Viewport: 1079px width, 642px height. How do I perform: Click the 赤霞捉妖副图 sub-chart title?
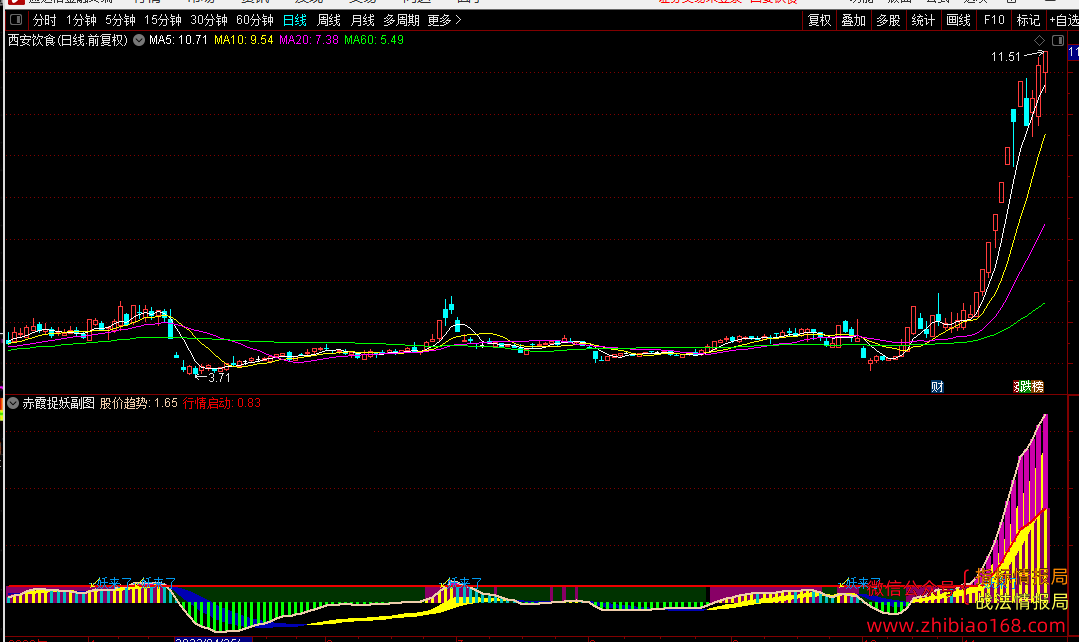[x=58, y=403]
